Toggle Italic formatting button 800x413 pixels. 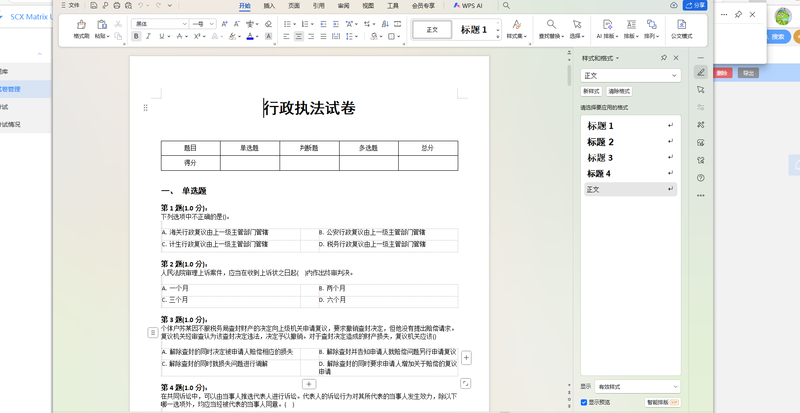point(148,36)
